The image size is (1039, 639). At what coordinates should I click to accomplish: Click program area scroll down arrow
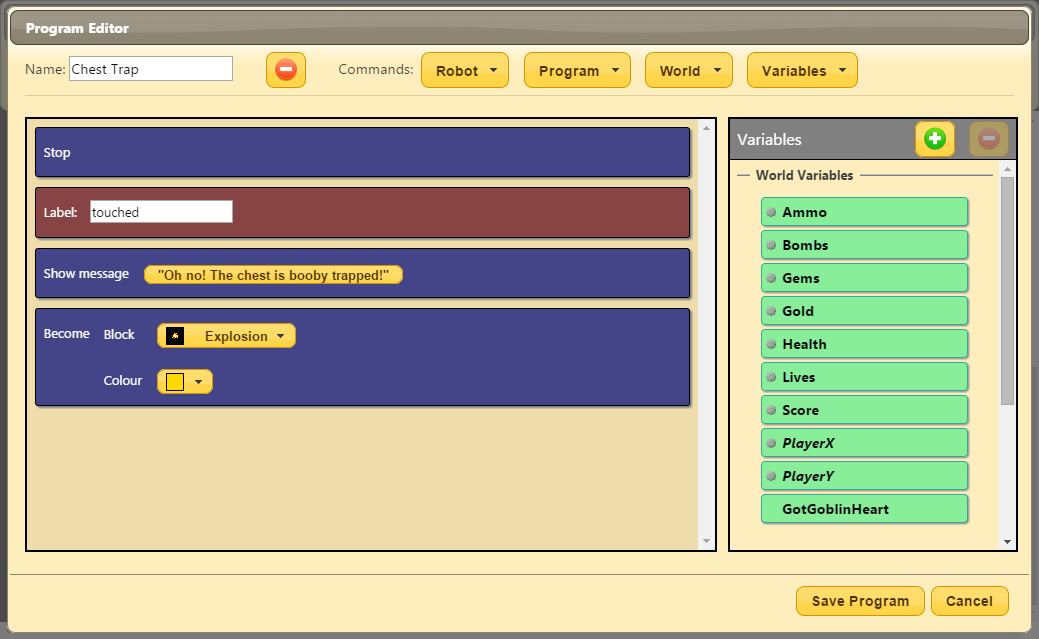click(x=706, y=541)
